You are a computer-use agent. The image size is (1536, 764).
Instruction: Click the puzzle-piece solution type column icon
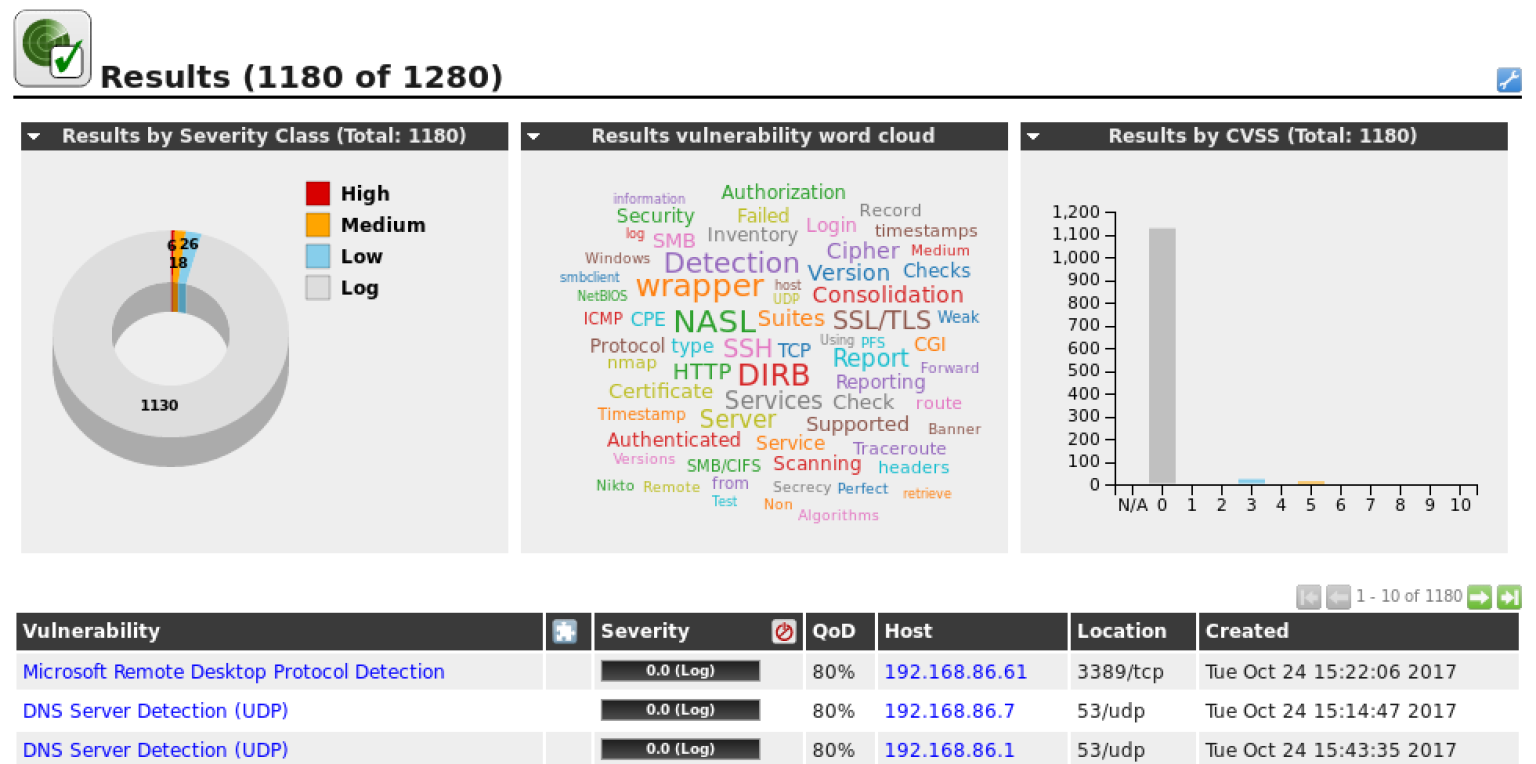[567, 631]
